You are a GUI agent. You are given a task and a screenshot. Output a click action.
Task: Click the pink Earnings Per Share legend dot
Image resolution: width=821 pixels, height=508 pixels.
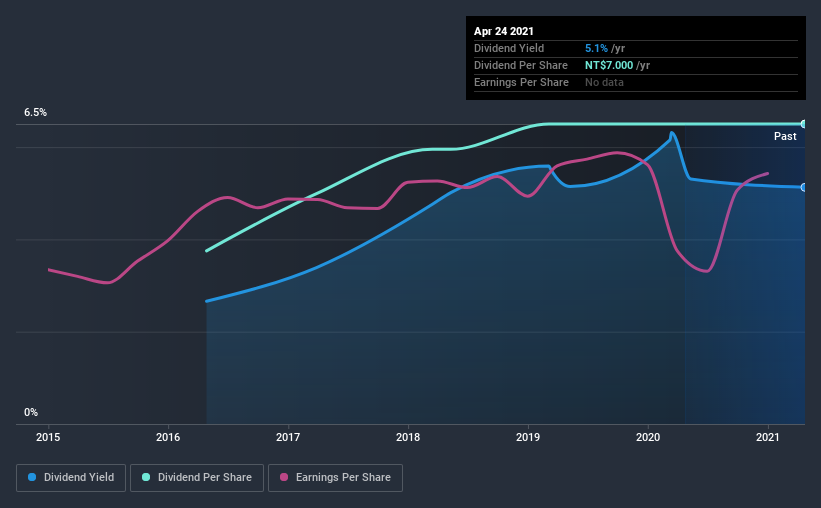coord(284,477)
